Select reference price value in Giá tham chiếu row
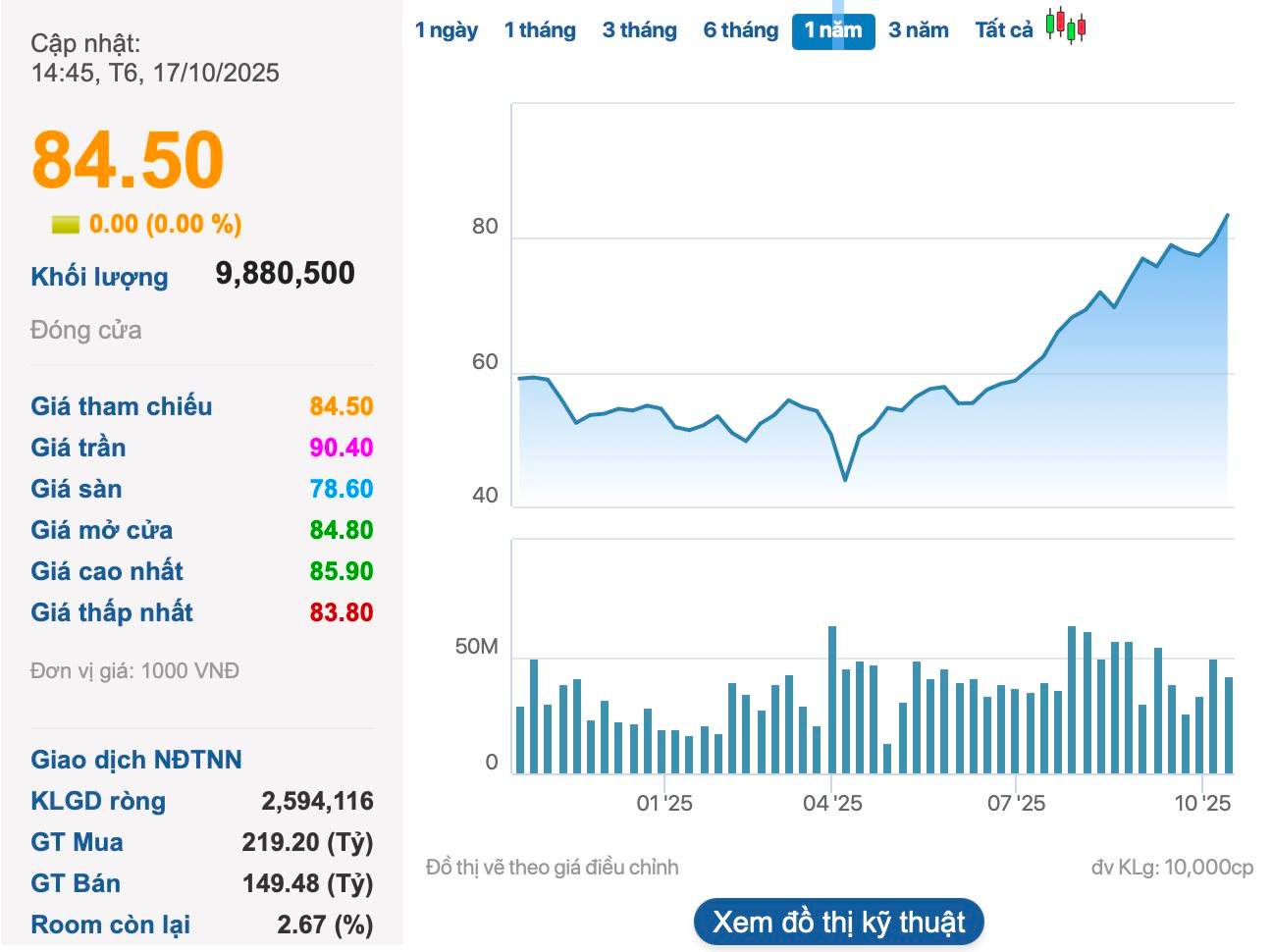This screenshot has width=1272, height=952. coord(342,406)
